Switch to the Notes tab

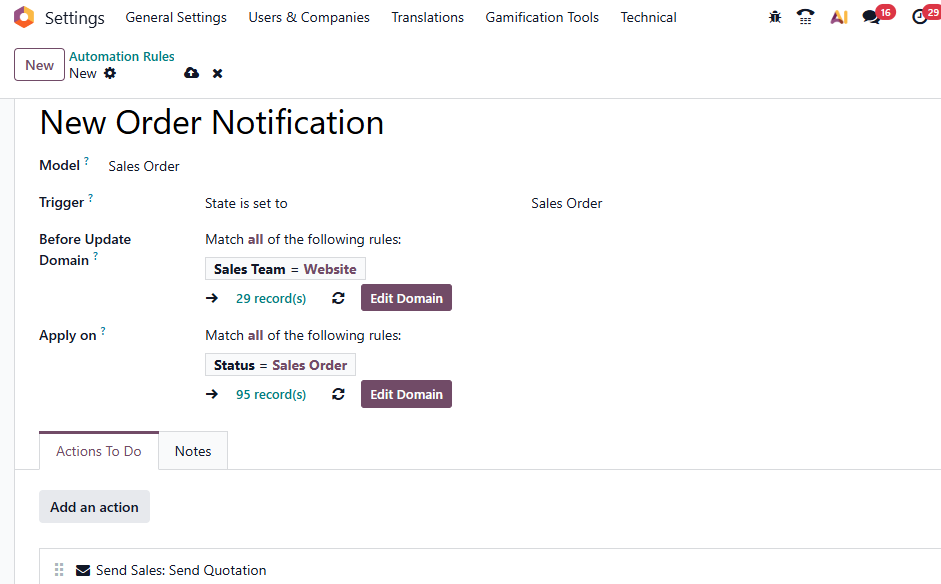click(x=193, y=451)
